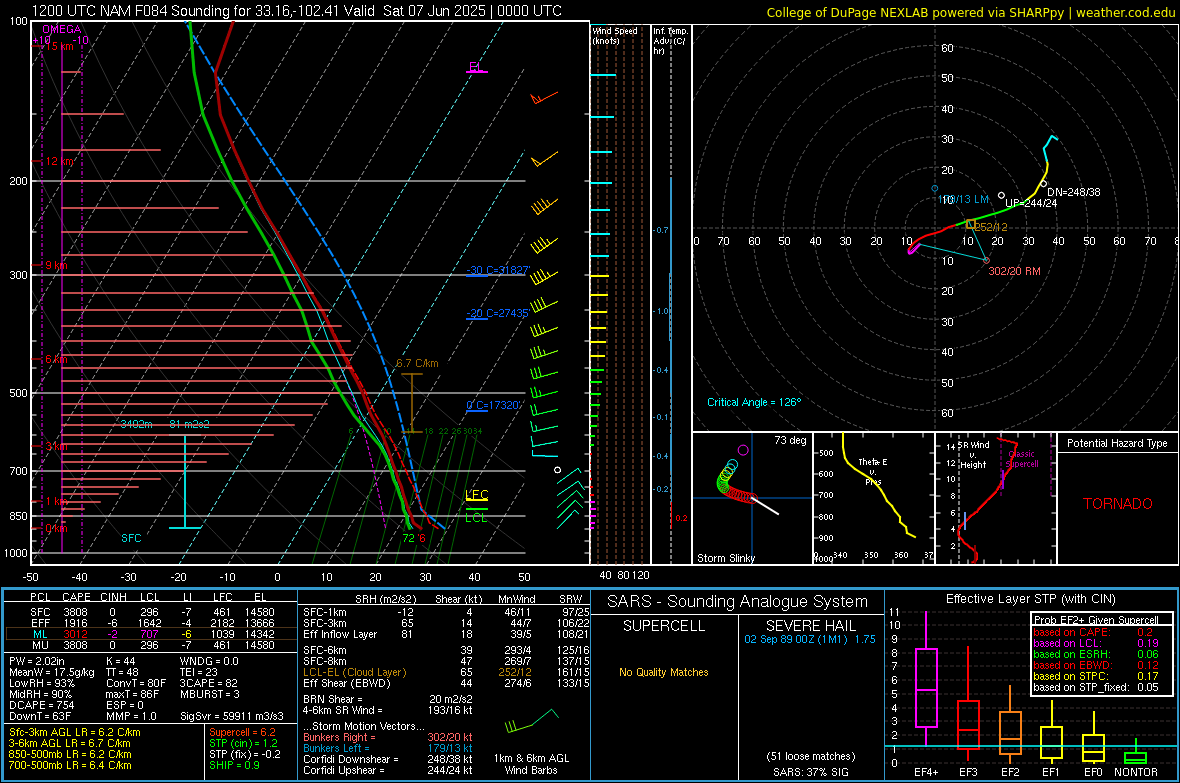Screen dimensions: 1180x783
Task: Select the SFC parcel row
Action: (x=152, y=612)
